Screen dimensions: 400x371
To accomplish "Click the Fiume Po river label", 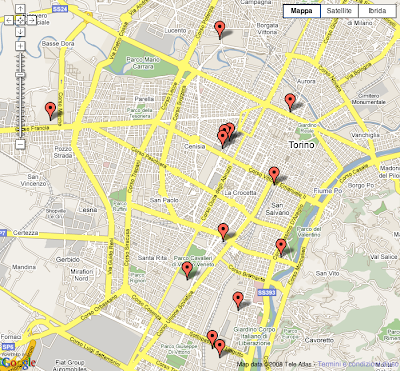I will 328,191.
